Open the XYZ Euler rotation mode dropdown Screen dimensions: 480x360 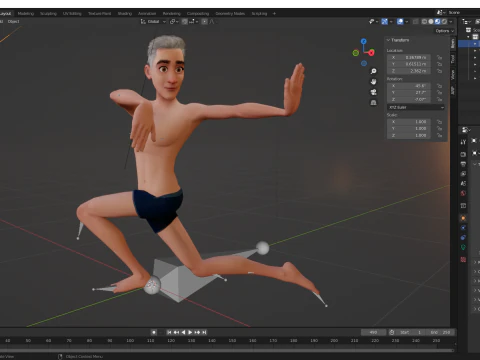coord(416,107)
